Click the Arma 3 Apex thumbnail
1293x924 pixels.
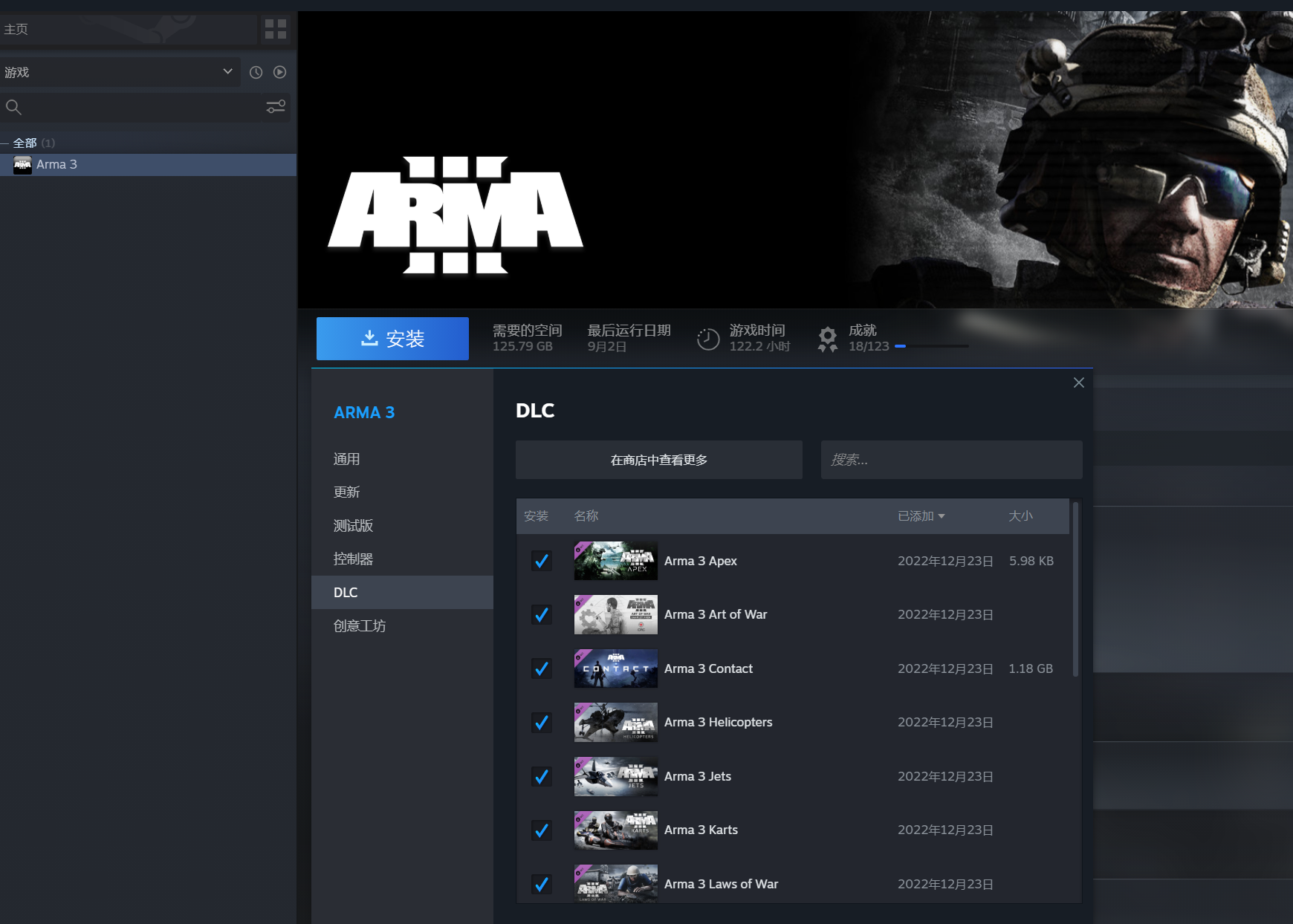point(616,561)
